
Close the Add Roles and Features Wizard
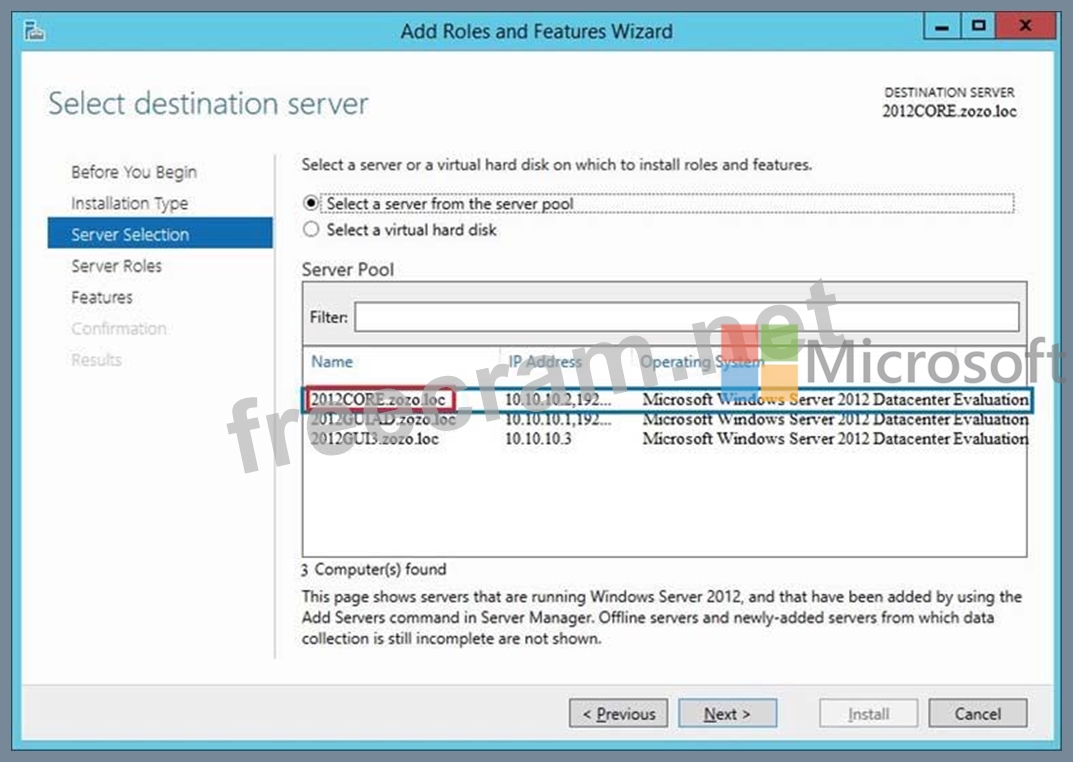tap(1024, 26)
